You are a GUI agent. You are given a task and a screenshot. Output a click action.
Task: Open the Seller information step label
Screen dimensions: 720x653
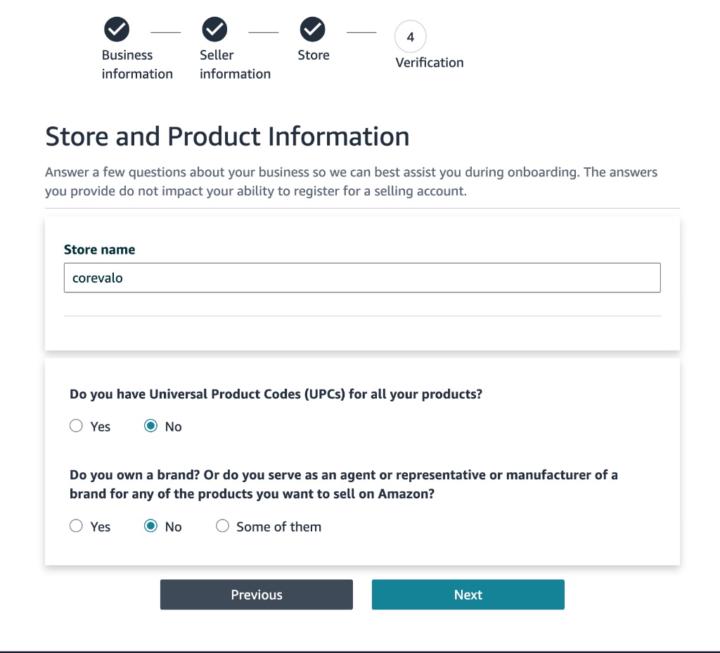pyautogui.click(x=235, y=64)
